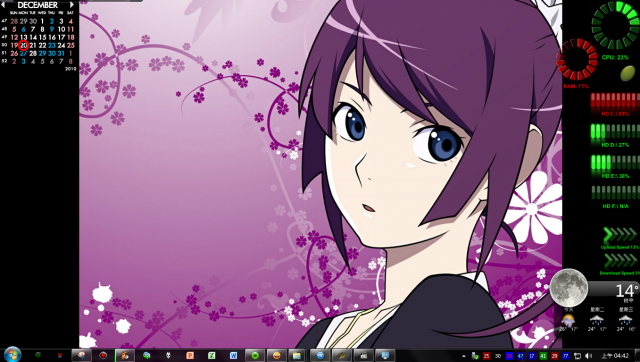
Task: Click the blue 77 tray indicator
Action: click(566, 356)
